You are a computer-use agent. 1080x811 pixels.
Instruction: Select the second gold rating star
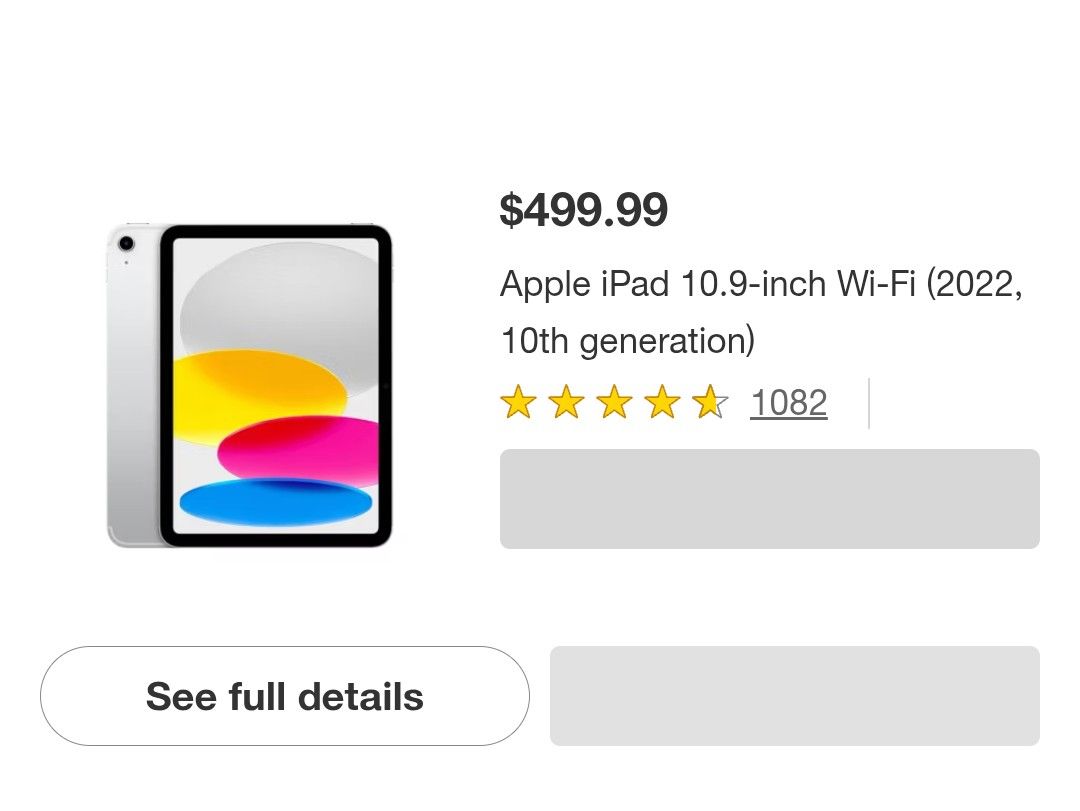pos(568,402)
